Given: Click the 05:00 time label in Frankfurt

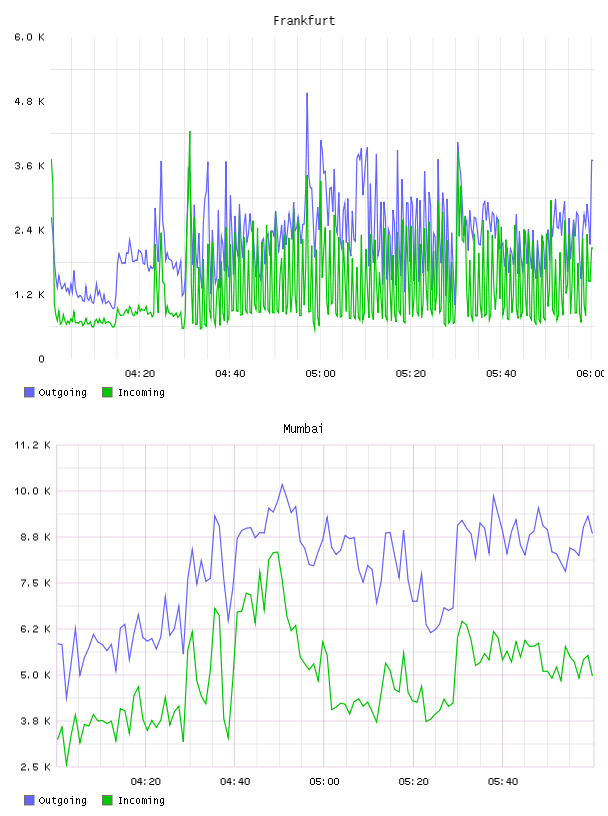Looking at the screenshot, I should pos(321,374).
